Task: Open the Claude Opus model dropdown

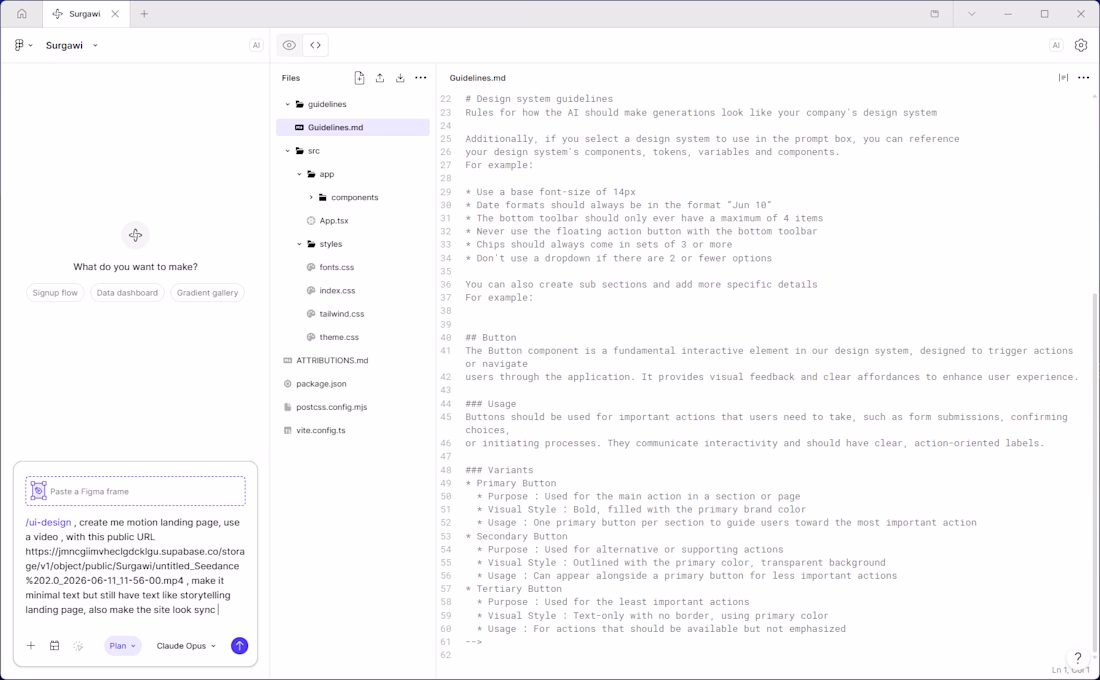Action: (x=186, y=646)
